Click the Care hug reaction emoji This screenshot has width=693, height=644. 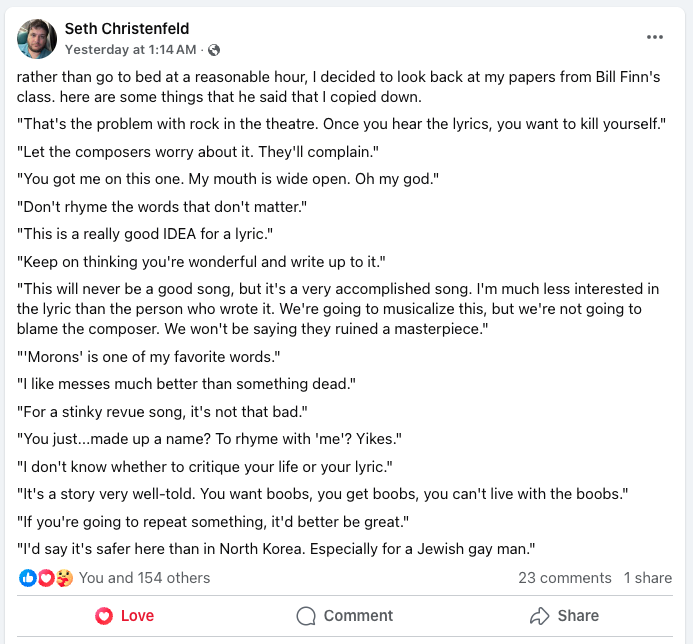63,578
